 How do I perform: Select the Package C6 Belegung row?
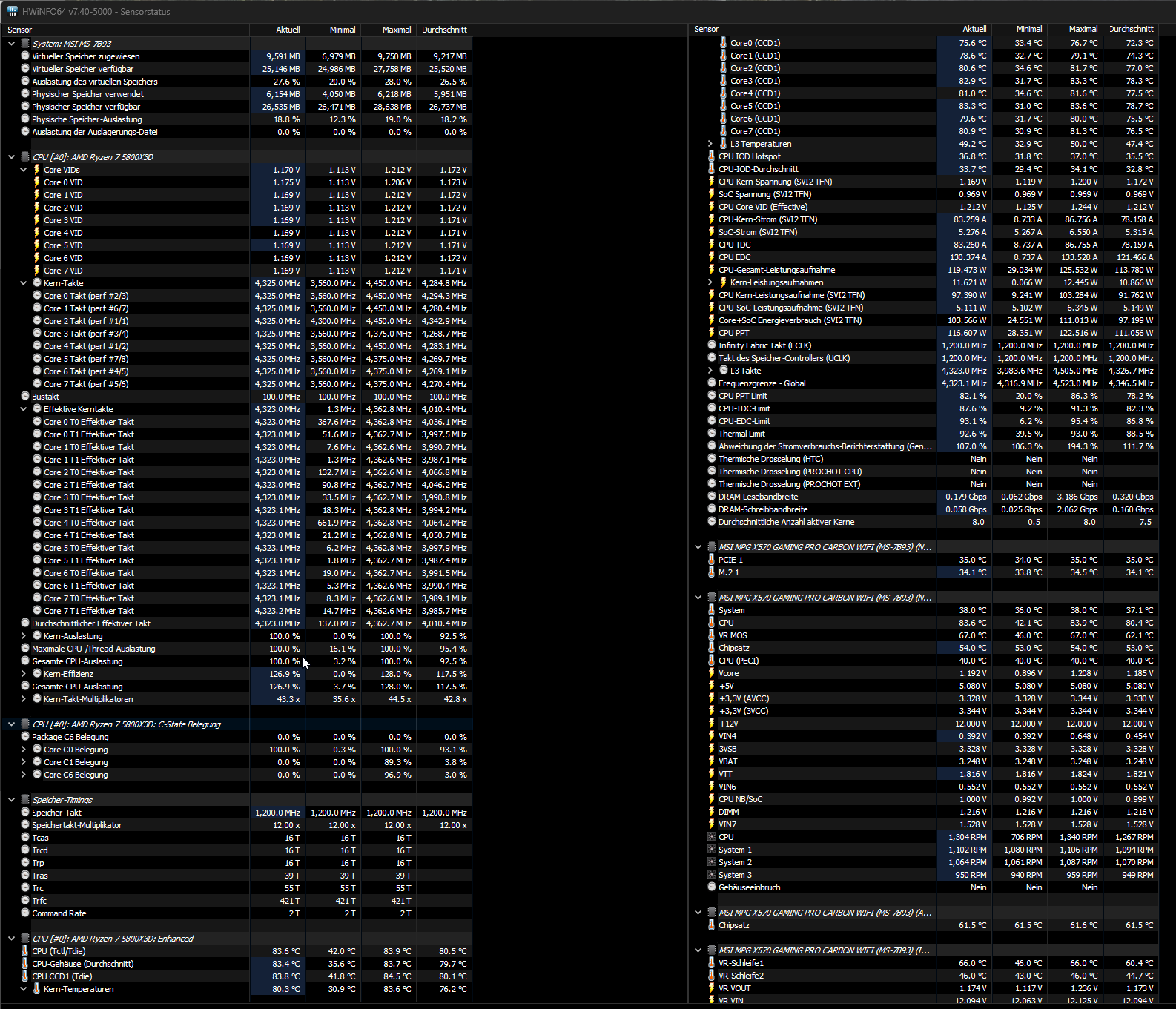(x=237, y=737)
